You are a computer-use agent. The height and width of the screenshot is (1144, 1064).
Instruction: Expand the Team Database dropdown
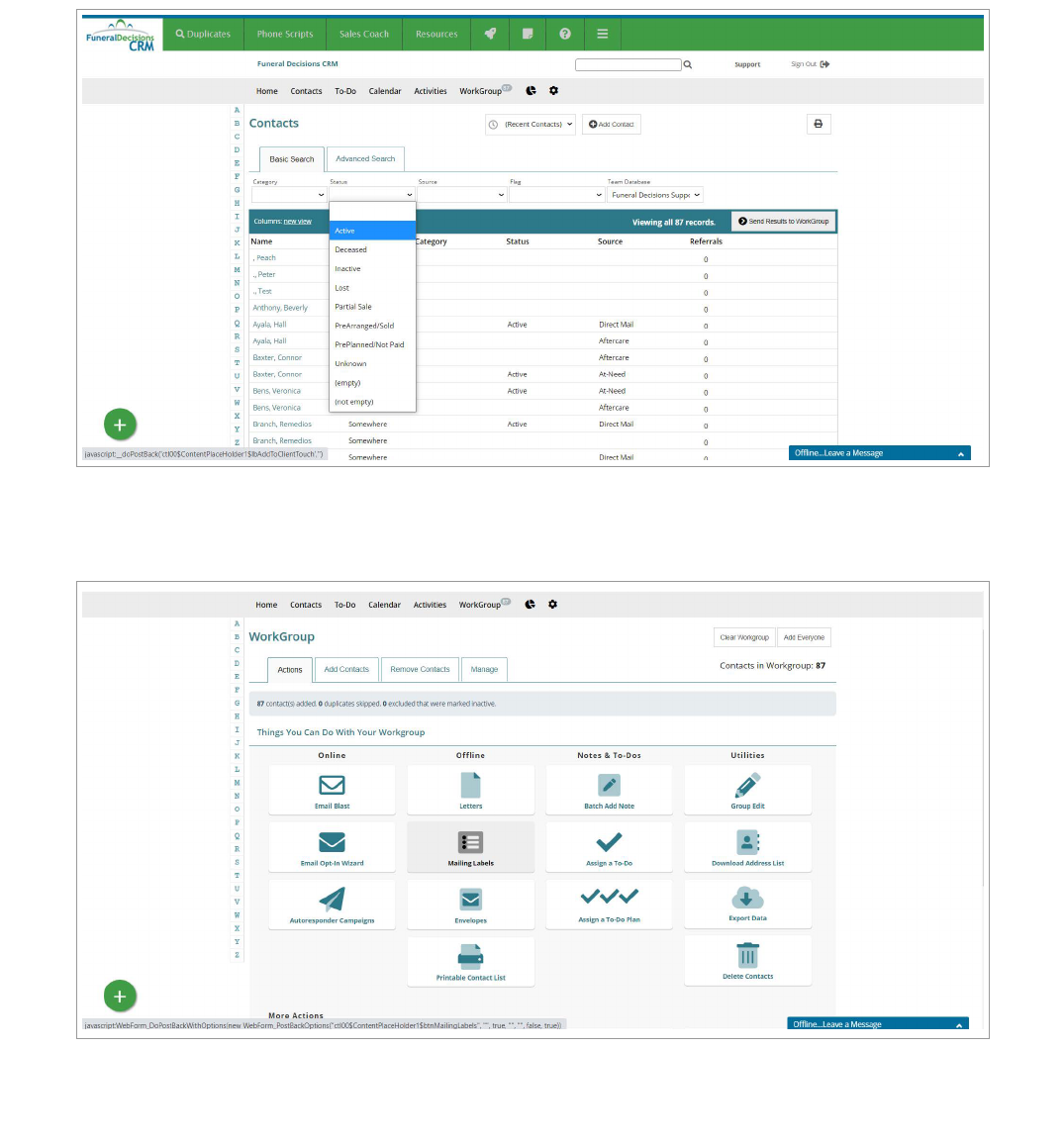[655, 195]
